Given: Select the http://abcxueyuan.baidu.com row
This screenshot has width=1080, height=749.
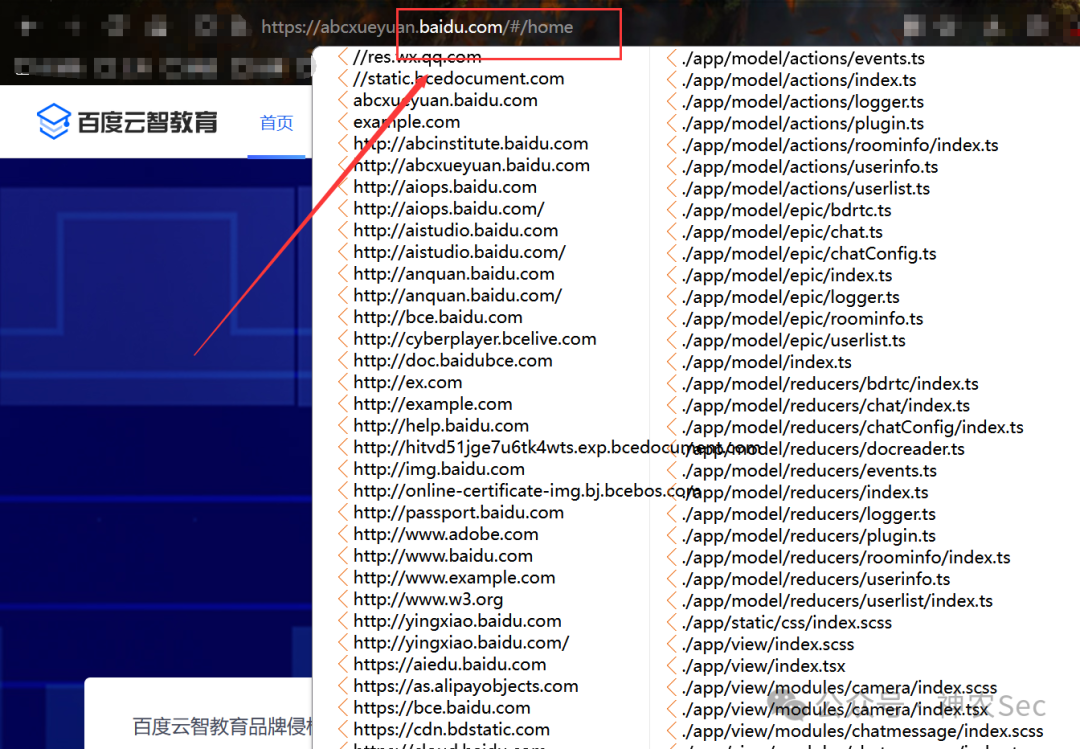Looking at the screenshot, I should pyautogui.click(x=471, y=165).
